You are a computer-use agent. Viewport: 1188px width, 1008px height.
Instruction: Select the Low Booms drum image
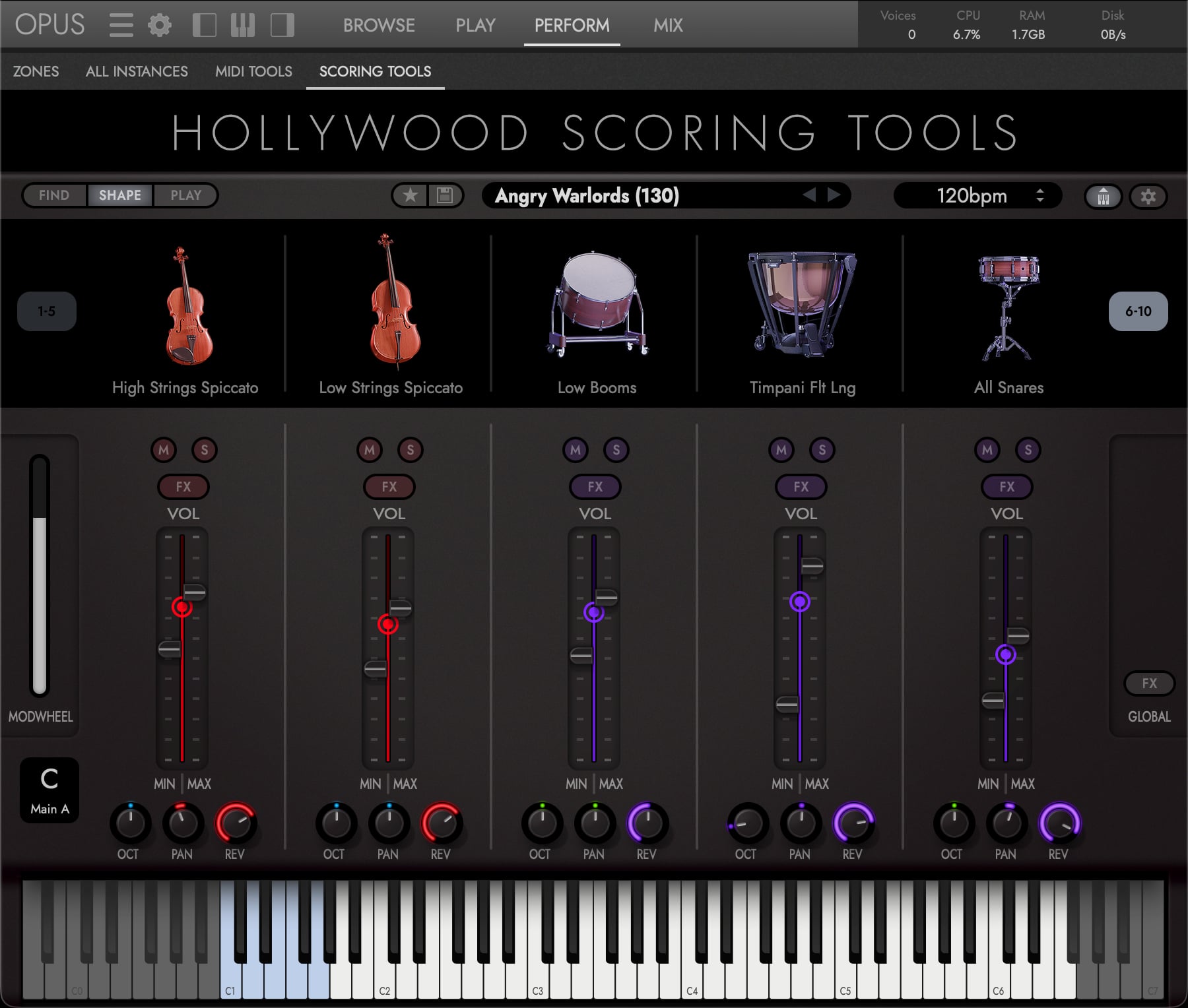[x=598, y=303]
